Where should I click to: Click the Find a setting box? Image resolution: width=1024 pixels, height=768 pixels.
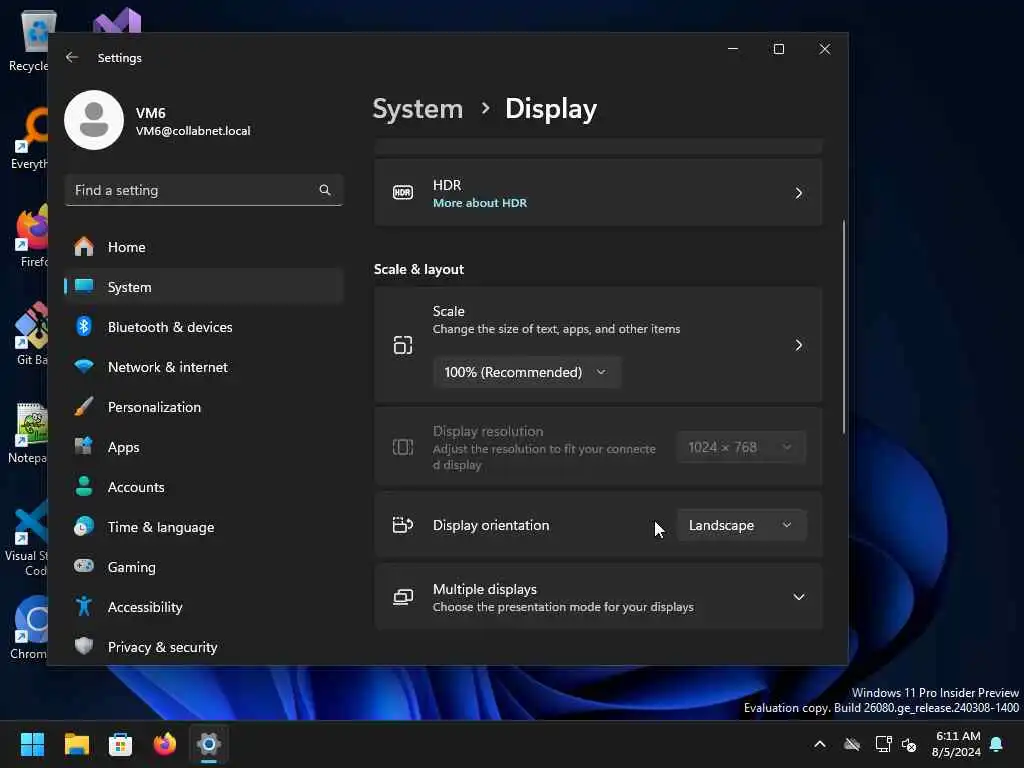pos(204,190)
